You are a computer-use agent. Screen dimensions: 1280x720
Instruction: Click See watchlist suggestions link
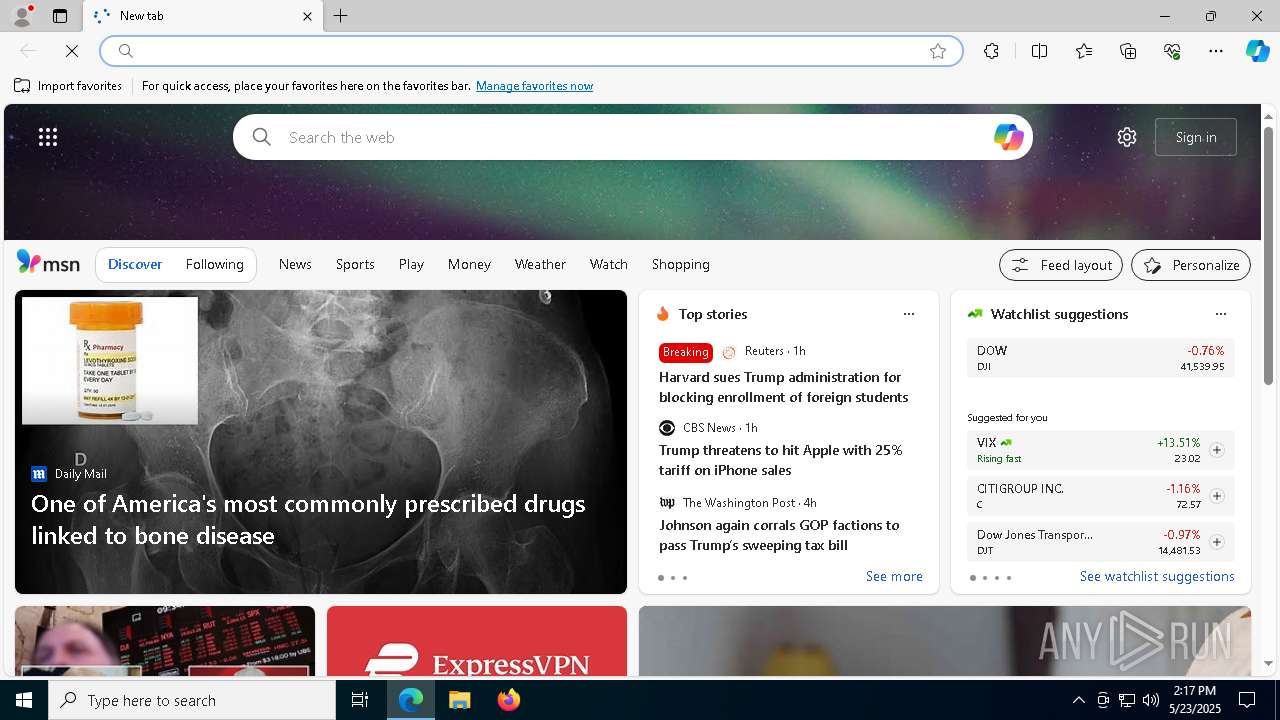coord(1157,577)
